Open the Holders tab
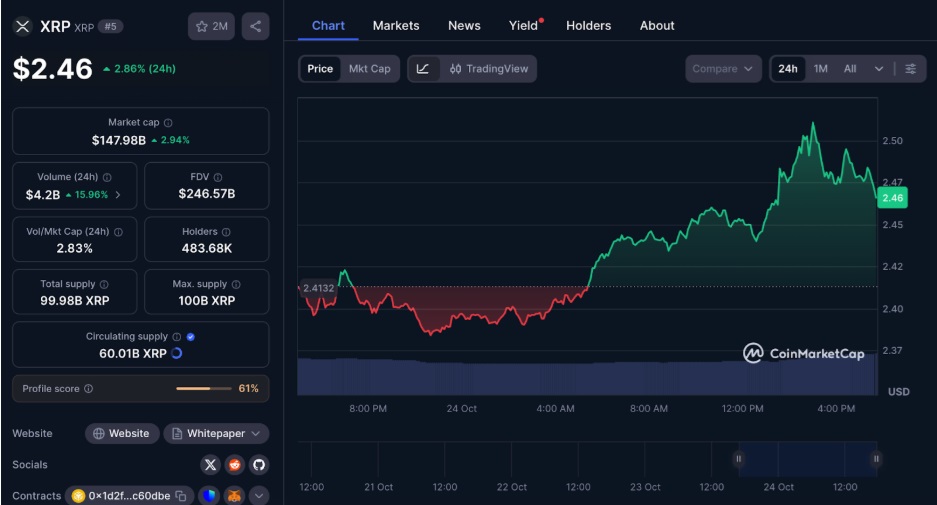Image resolution: width=937 pixels, height=505 pixels. (589, 26)
